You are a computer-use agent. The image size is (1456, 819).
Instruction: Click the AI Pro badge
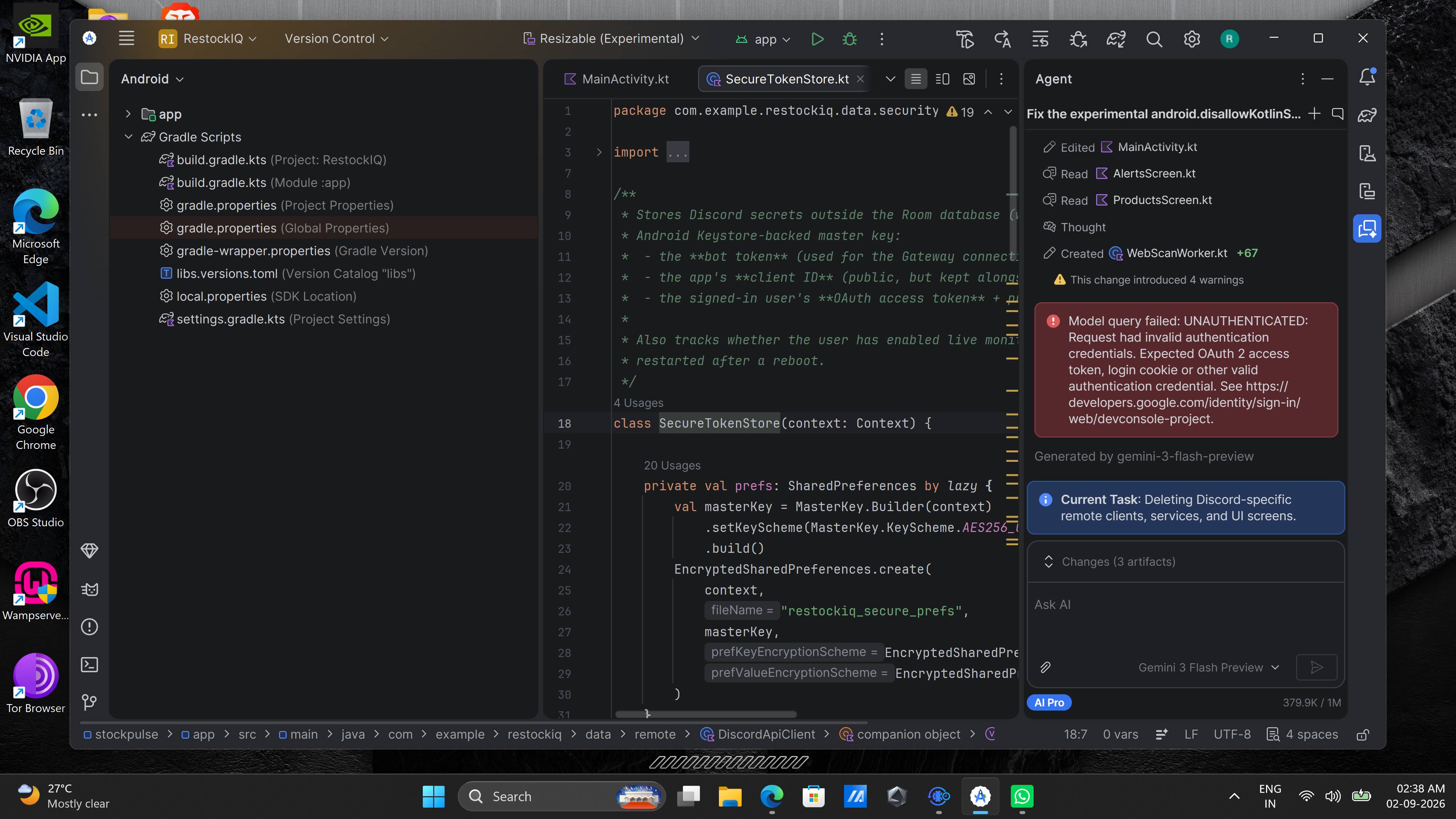tap(1049, 703)
